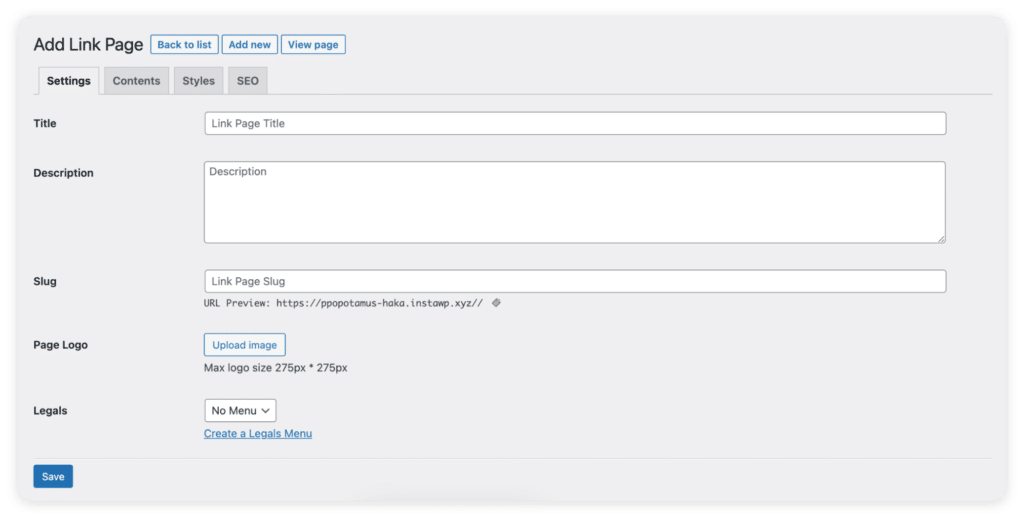Switch to the Styles tab
Viewport: 1024px width, 521px height.
point(199,81)
